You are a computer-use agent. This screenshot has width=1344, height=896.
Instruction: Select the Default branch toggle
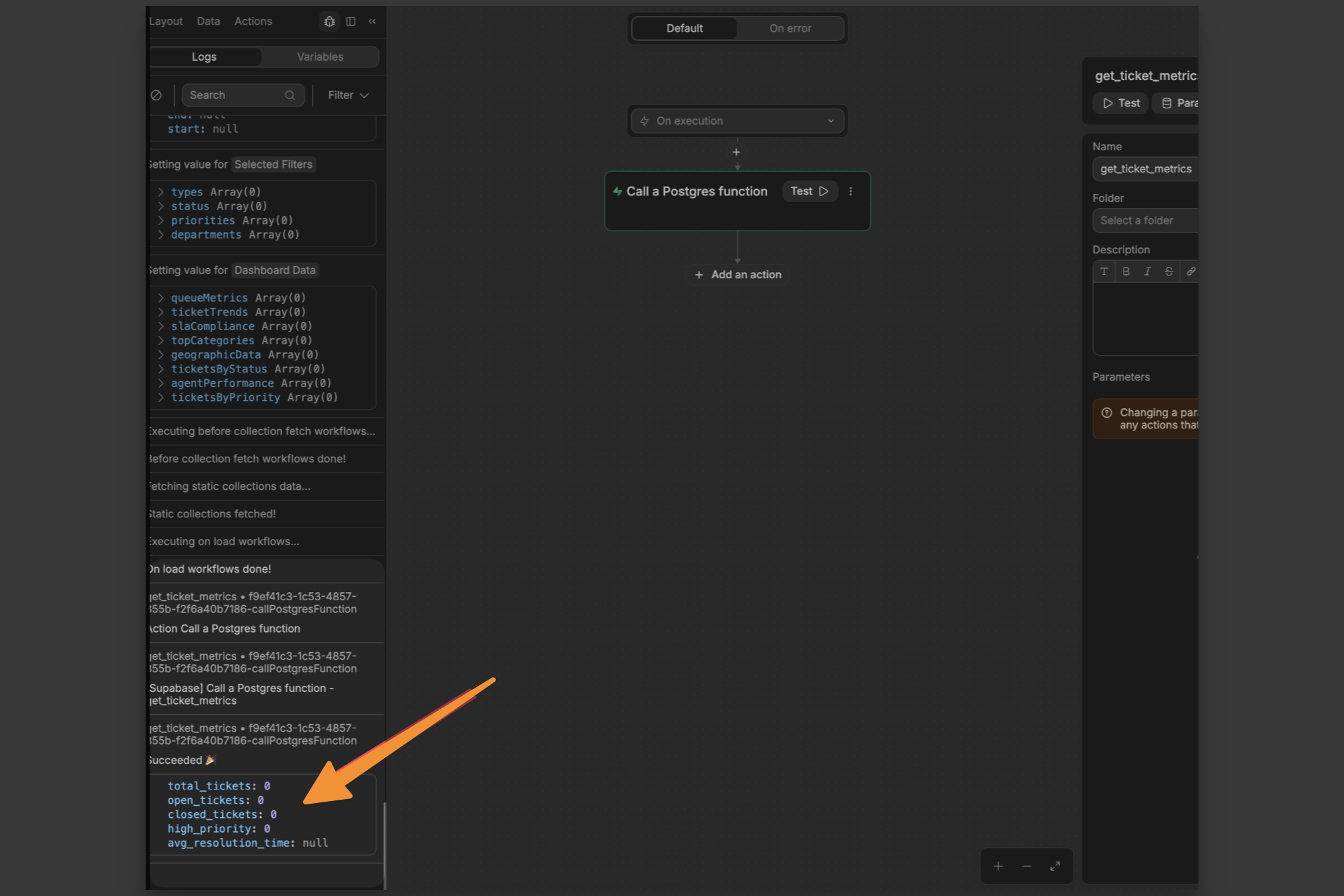point(684,28)
